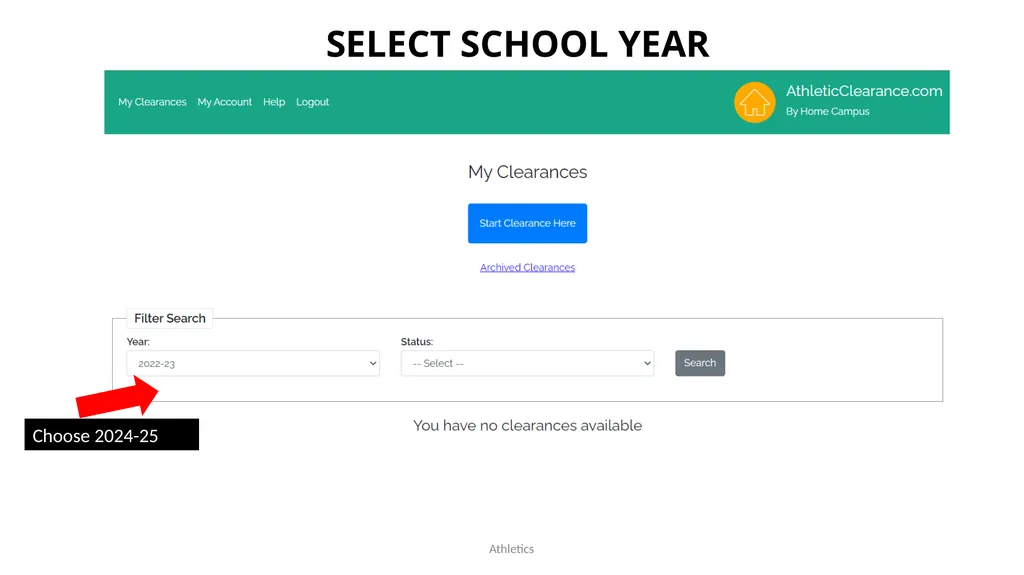Viewport: 1024px width, 575px height.
Task: Click the red arrow pointing at Year
Action: pyautogui.click(x=118, y=396)
